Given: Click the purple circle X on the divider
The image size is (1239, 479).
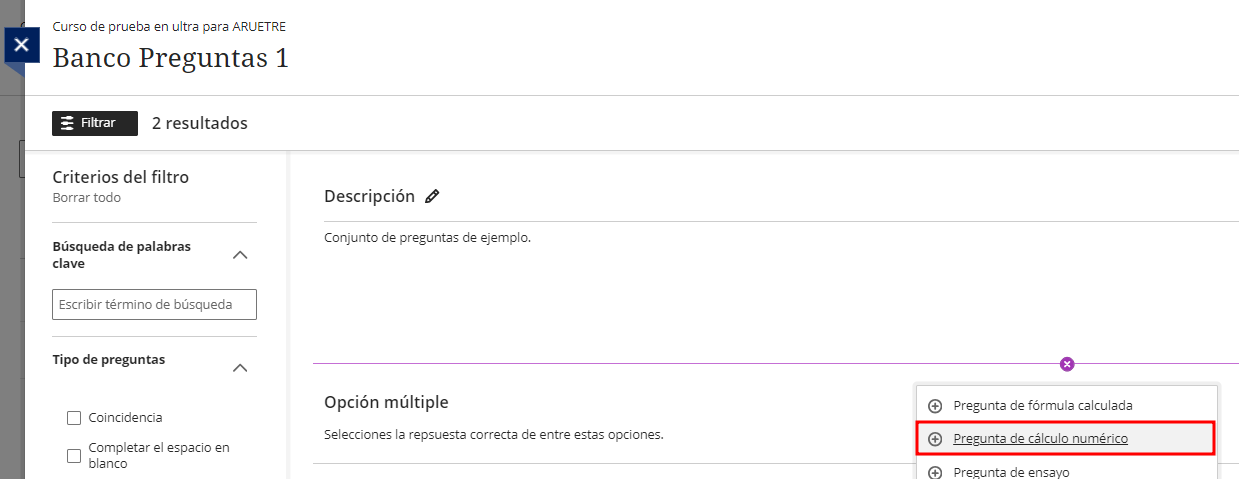Looking at the screenshot, I should pos(1067,364).
